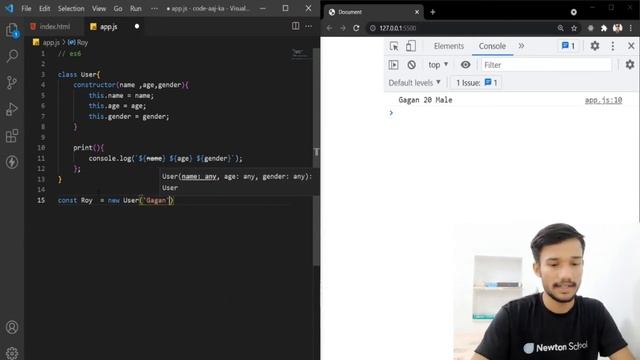Open Chrome zoom magnifier icon
640x360 pixels.
560,28
